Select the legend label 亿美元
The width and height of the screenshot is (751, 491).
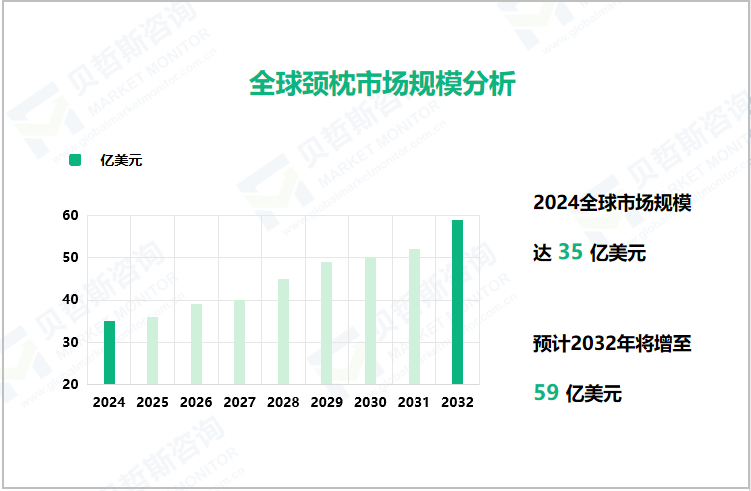[121, 160]
